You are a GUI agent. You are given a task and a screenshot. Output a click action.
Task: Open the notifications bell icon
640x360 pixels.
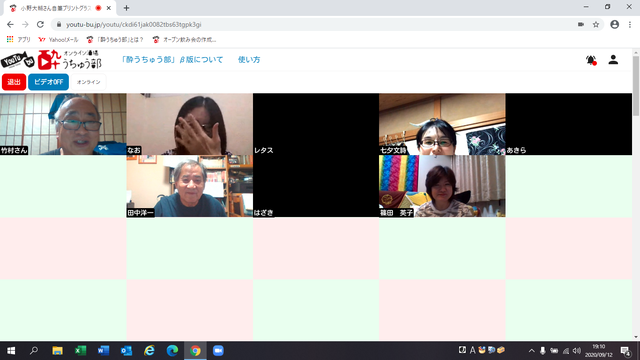[x=591, y=60]
